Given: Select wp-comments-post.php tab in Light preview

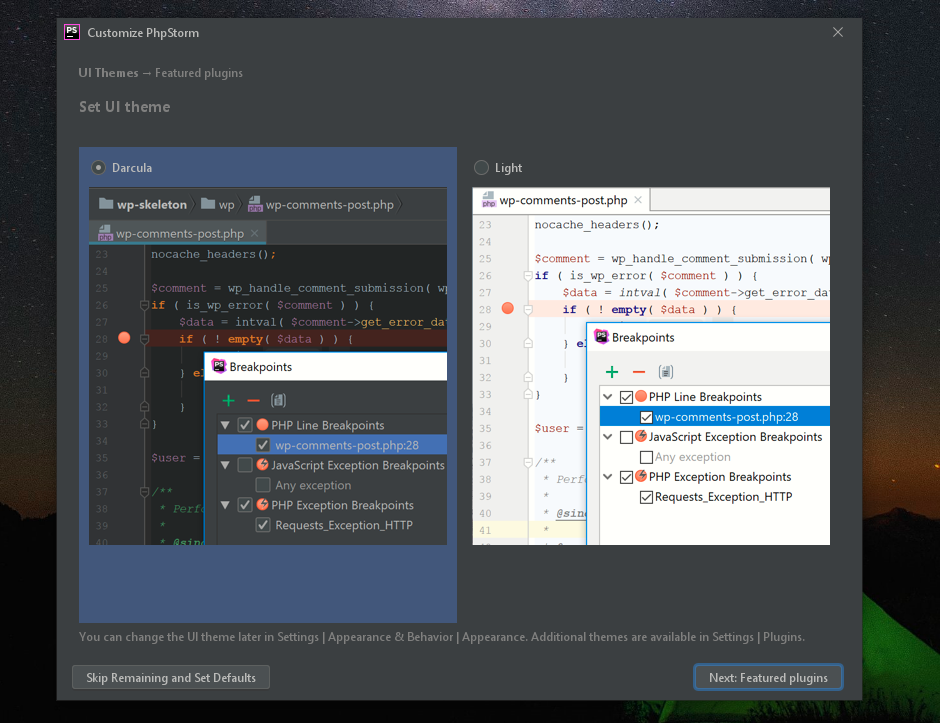Looking at the screenshot, I should 561,200.
